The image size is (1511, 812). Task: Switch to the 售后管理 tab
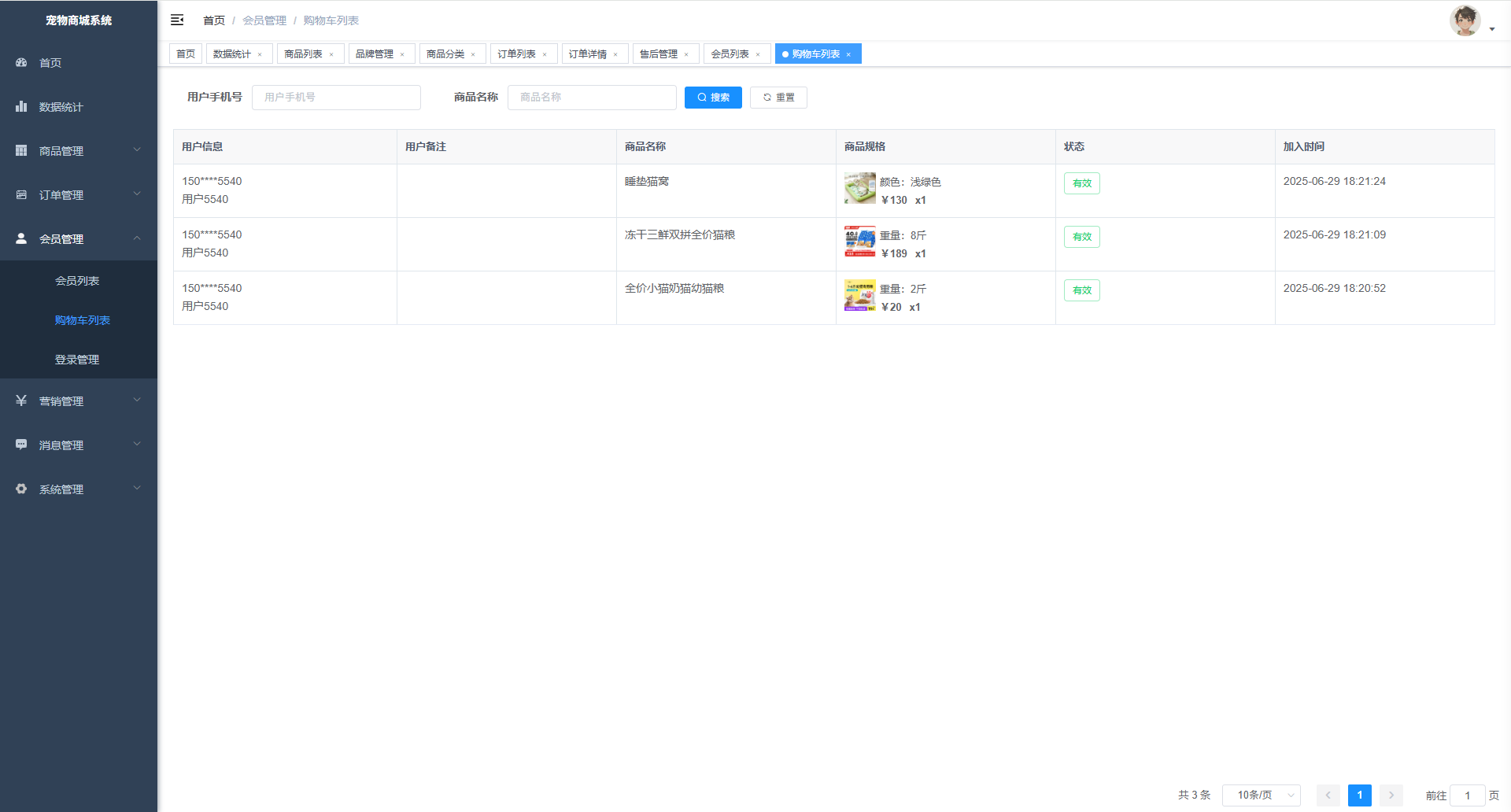tap(659, 54)
